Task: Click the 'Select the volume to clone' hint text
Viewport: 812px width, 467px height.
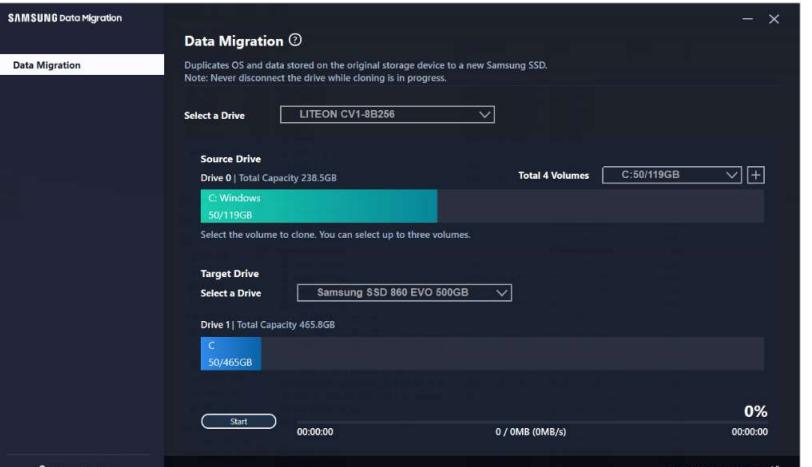Action: [x=336, y=235]
